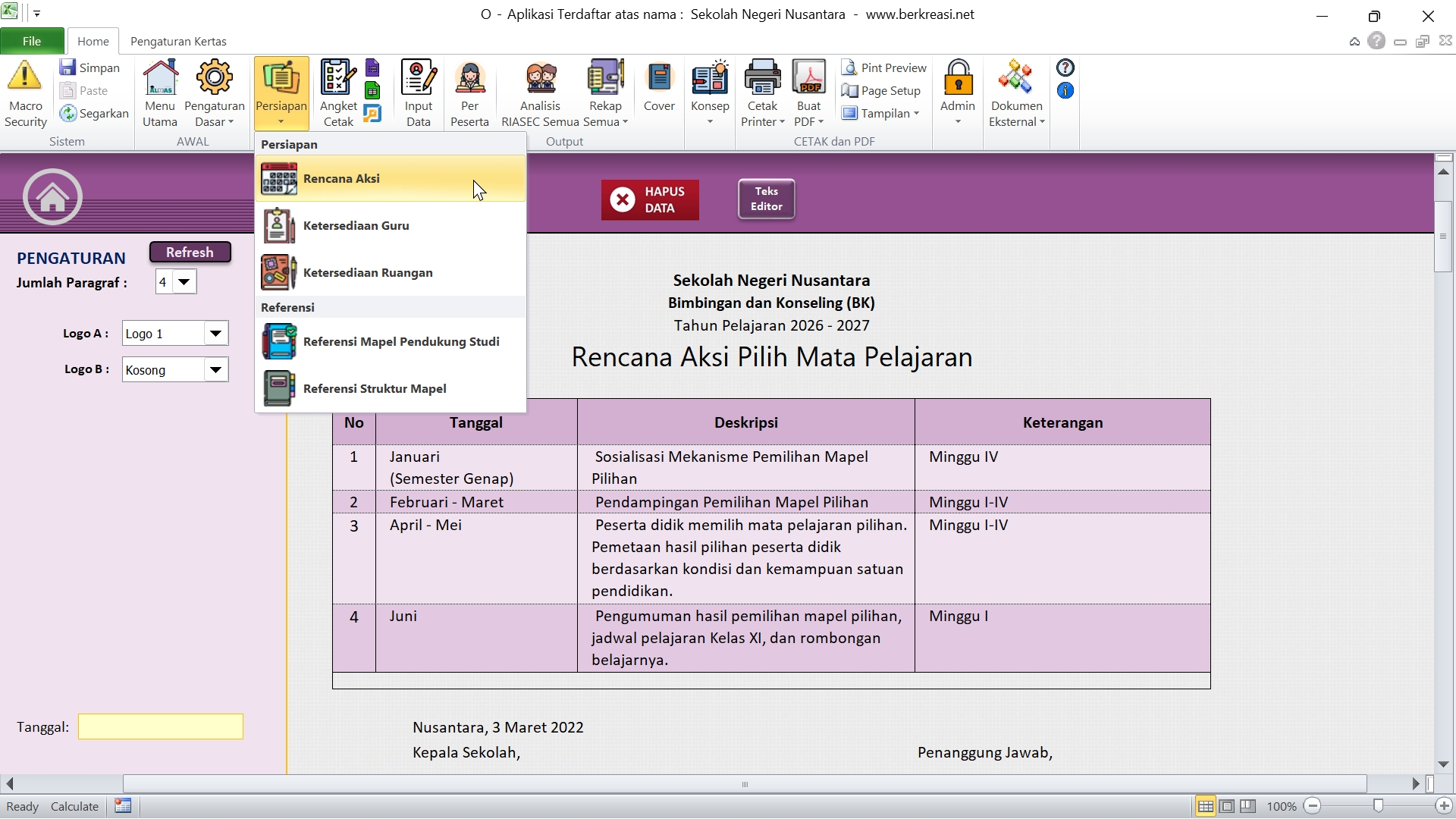
Task: Click the zoom slider handle
Action: pos(1378,806)
